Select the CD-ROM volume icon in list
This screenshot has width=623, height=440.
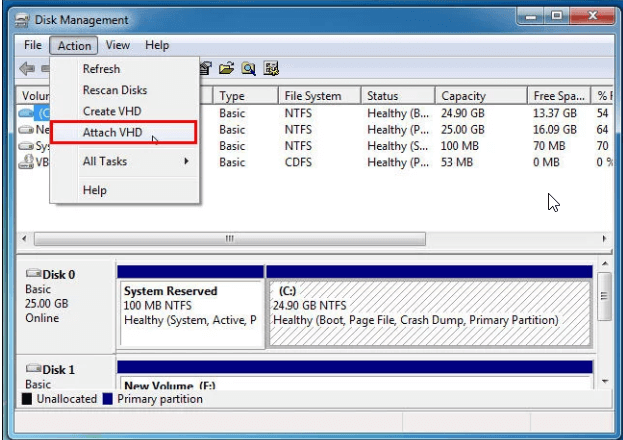pyautogui.click(x=27, y=162)
